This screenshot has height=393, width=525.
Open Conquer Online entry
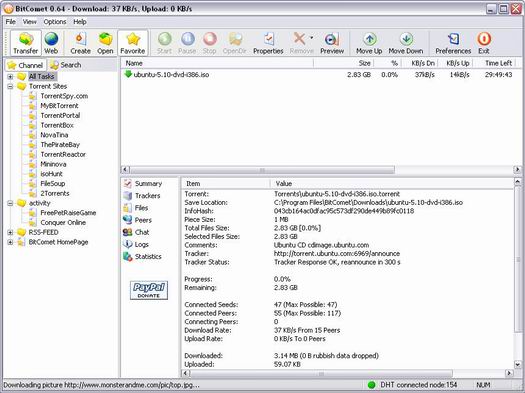coord(63,223)
